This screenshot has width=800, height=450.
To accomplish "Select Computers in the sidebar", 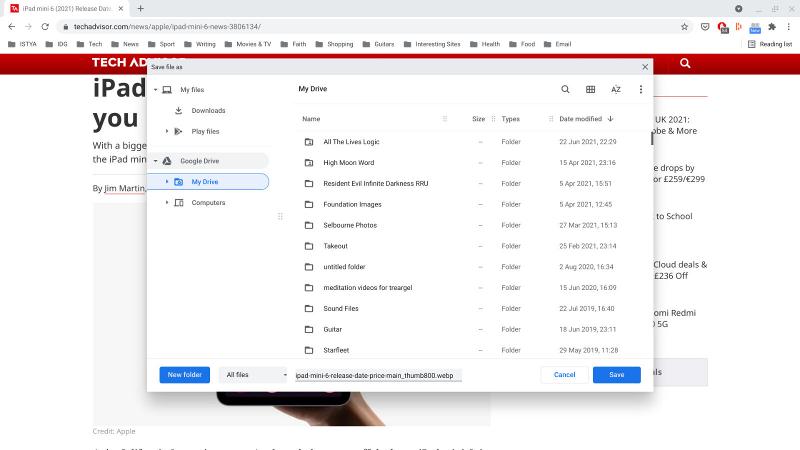I will click(x=208, y=203).
